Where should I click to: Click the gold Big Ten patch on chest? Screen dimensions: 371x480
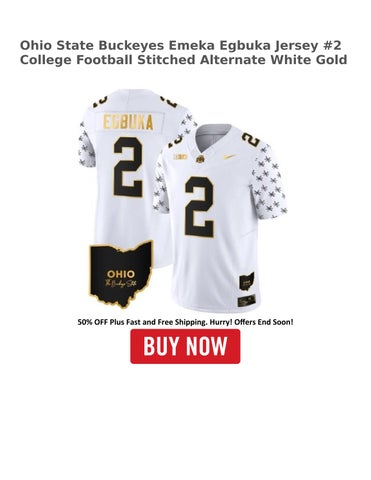pos(182,156)
